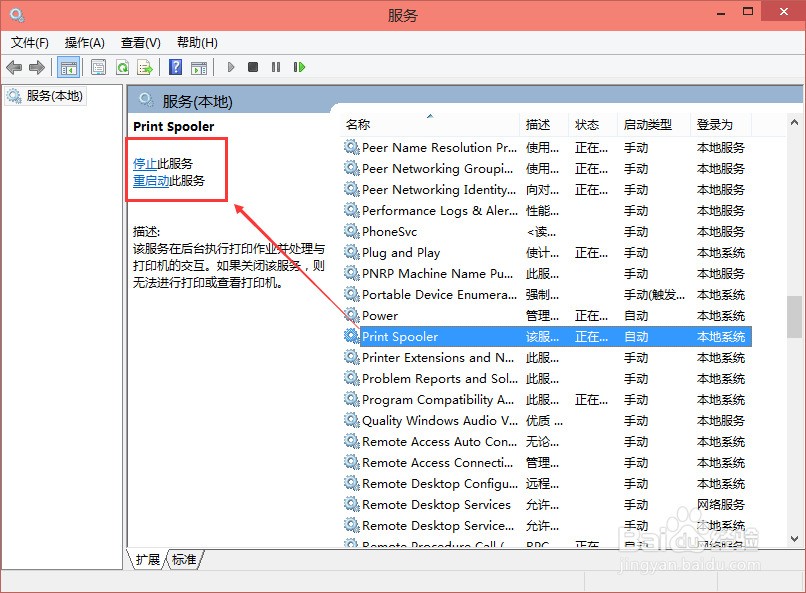The width and height of the screenshot is (806, 593).
Task: Click the Refresh toolbar icon
Action: [x=122, y=67]
